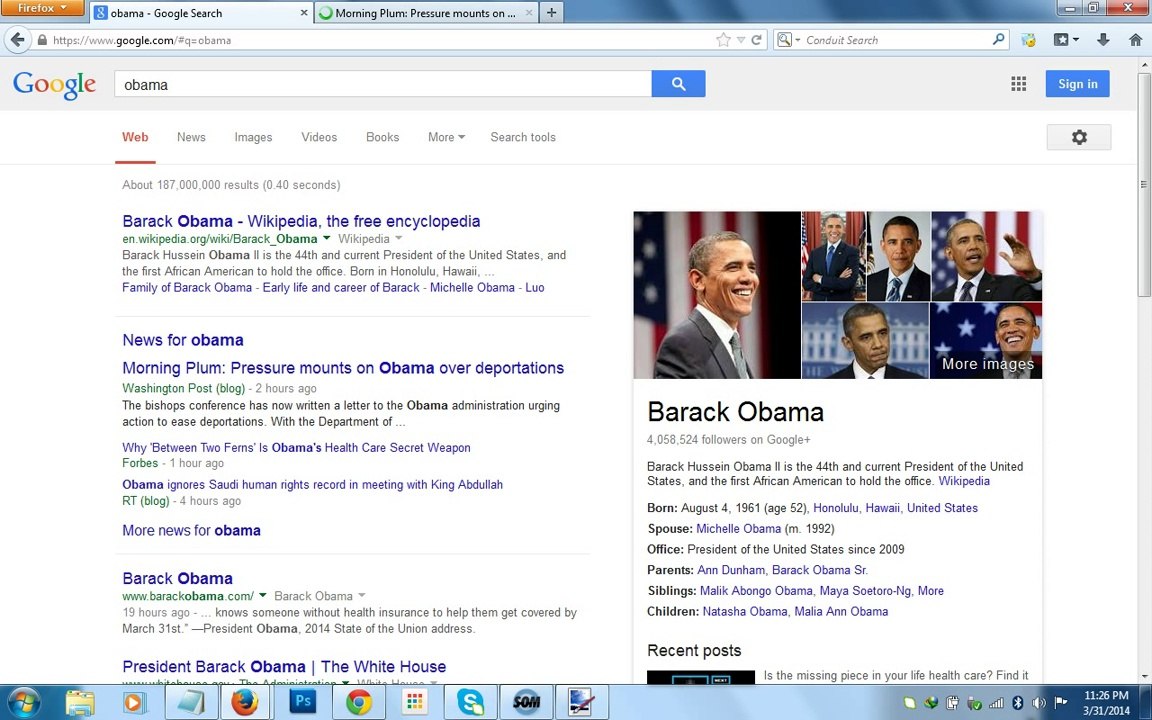Open the Maya Soetoro-Ng sibling link
The image size is (1152, 720).
[865, 591]
